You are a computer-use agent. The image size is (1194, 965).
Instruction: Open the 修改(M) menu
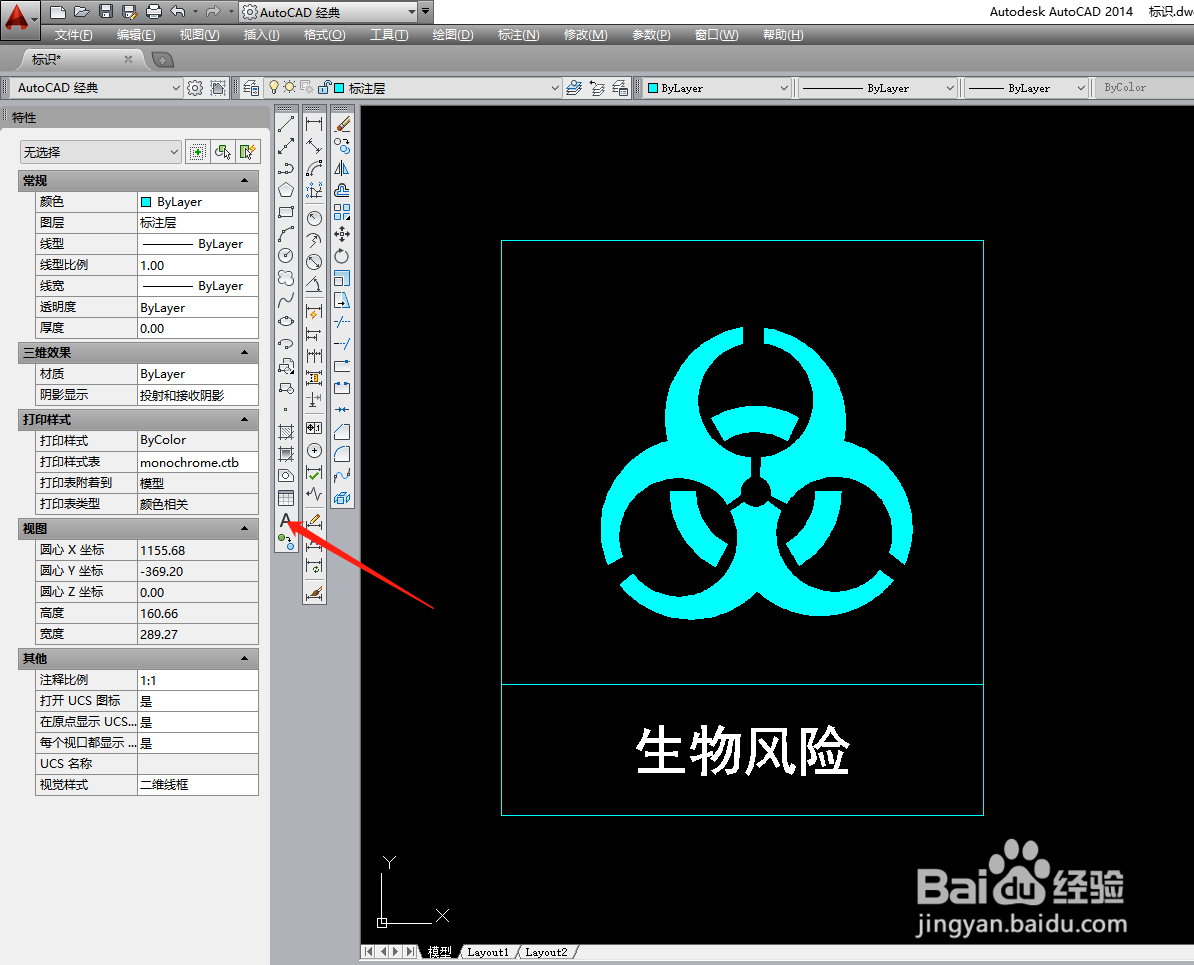586,35
